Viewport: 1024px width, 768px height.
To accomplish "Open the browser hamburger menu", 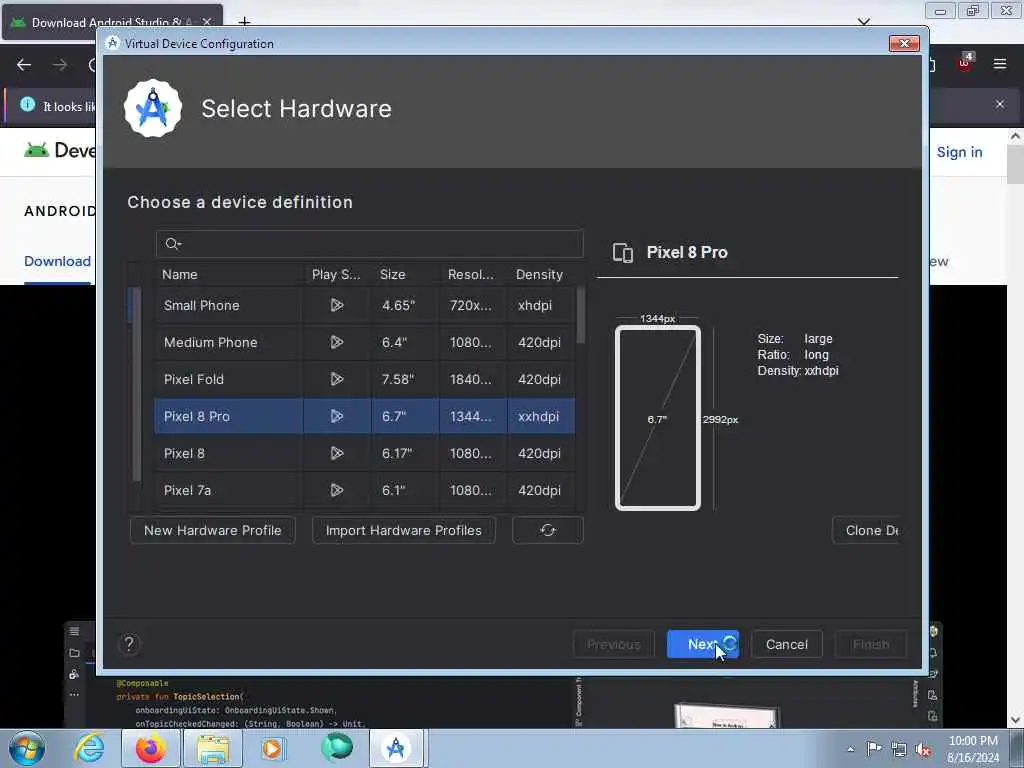I will pyautogui.click(x=999, y=64).
